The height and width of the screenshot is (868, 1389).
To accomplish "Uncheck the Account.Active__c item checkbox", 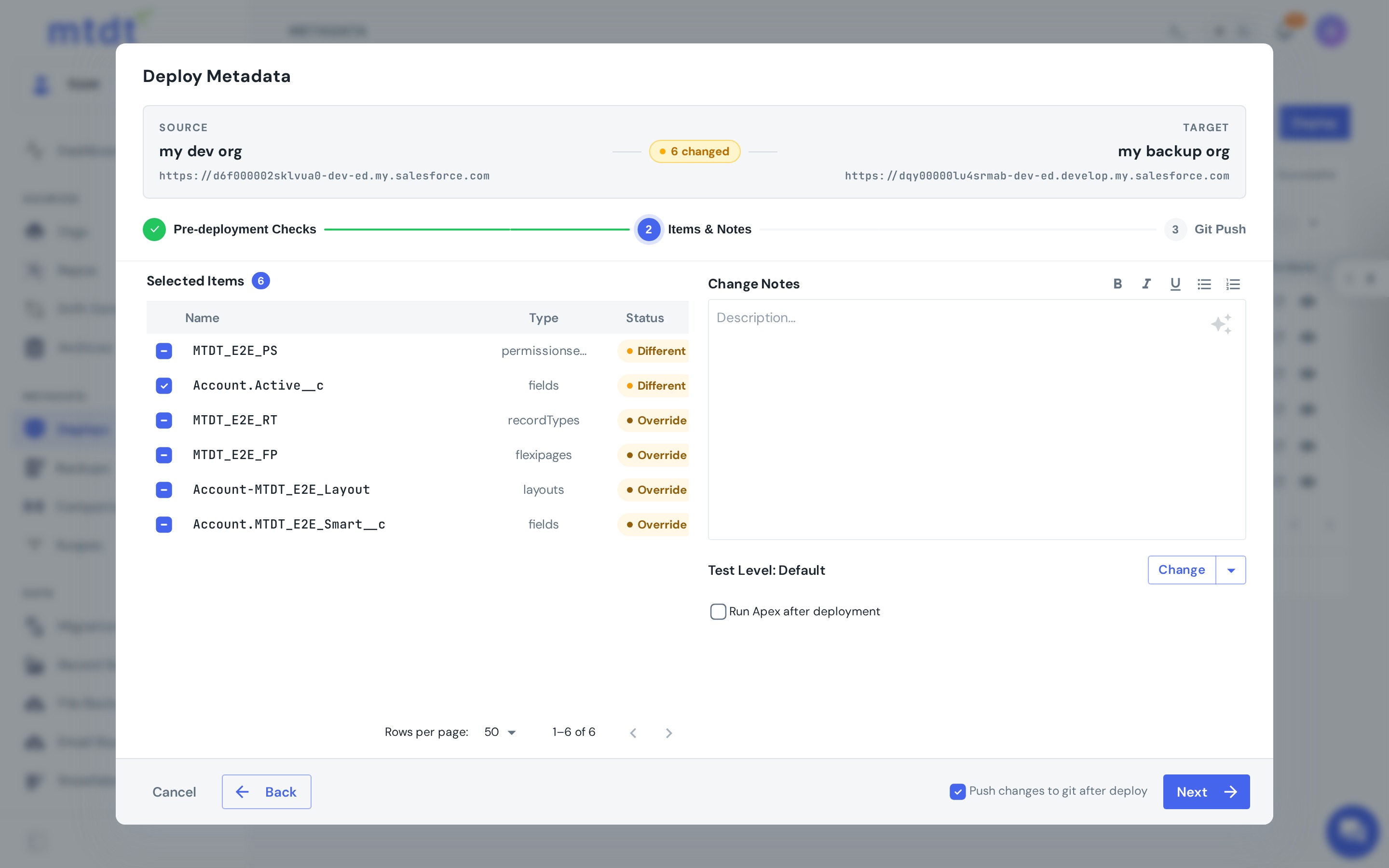I will [164, 386].
